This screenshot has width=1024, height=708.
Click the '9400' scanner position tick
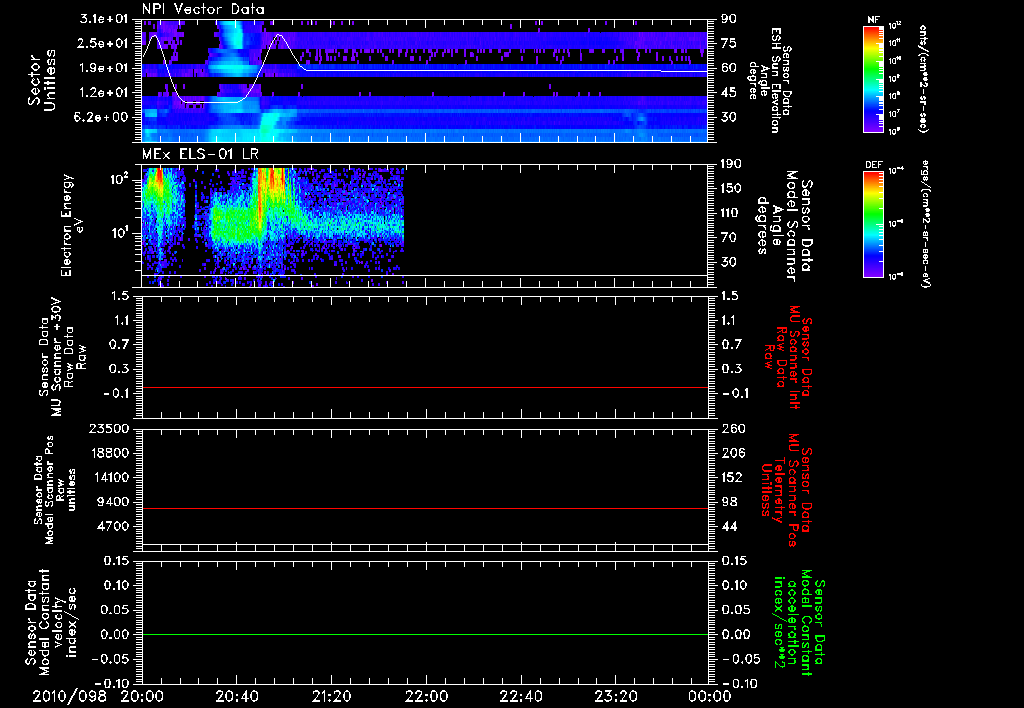click(112, 502)
